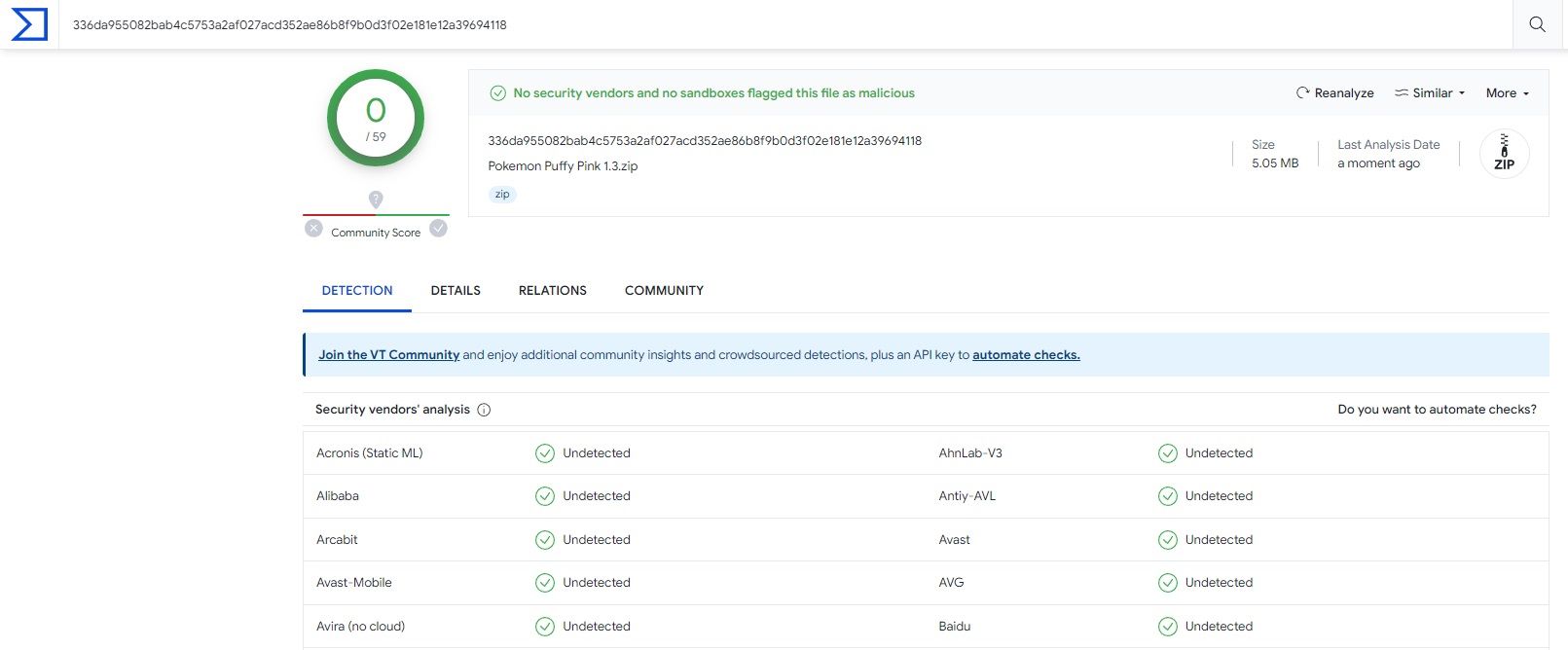Expand the More dropdown menu
The height and width of the screenshot is (650, 1568).
1507,93
